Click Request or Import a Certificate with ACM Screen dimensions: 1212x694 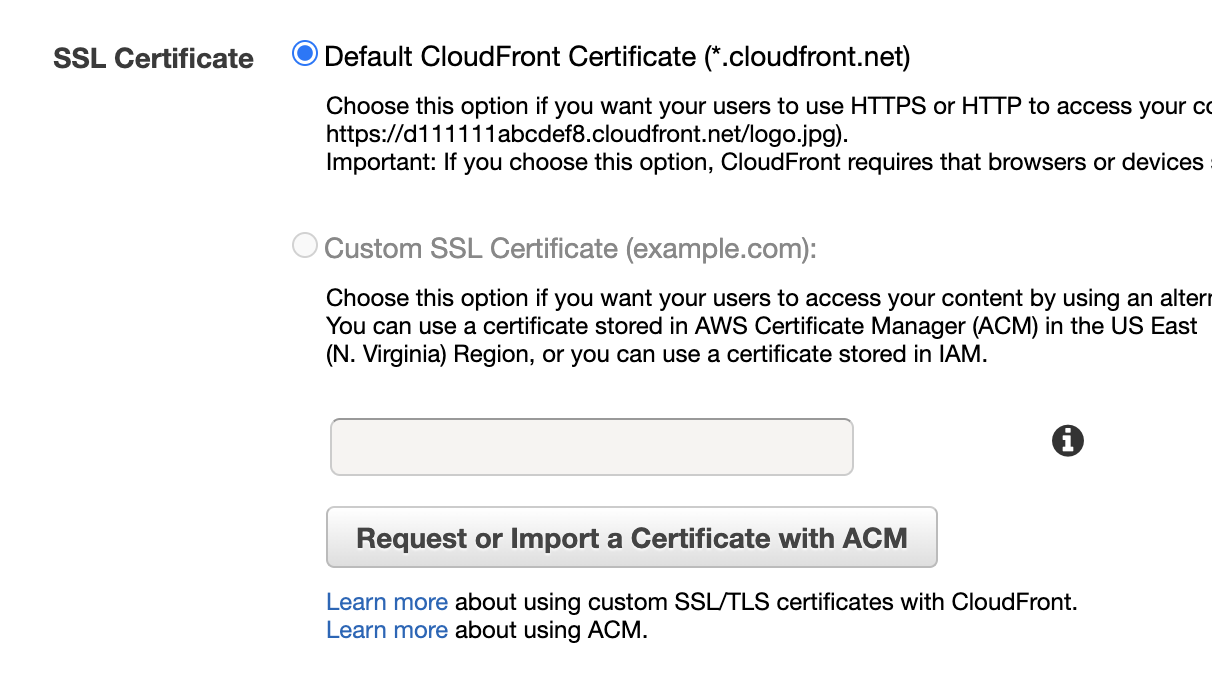coord(632,538)
